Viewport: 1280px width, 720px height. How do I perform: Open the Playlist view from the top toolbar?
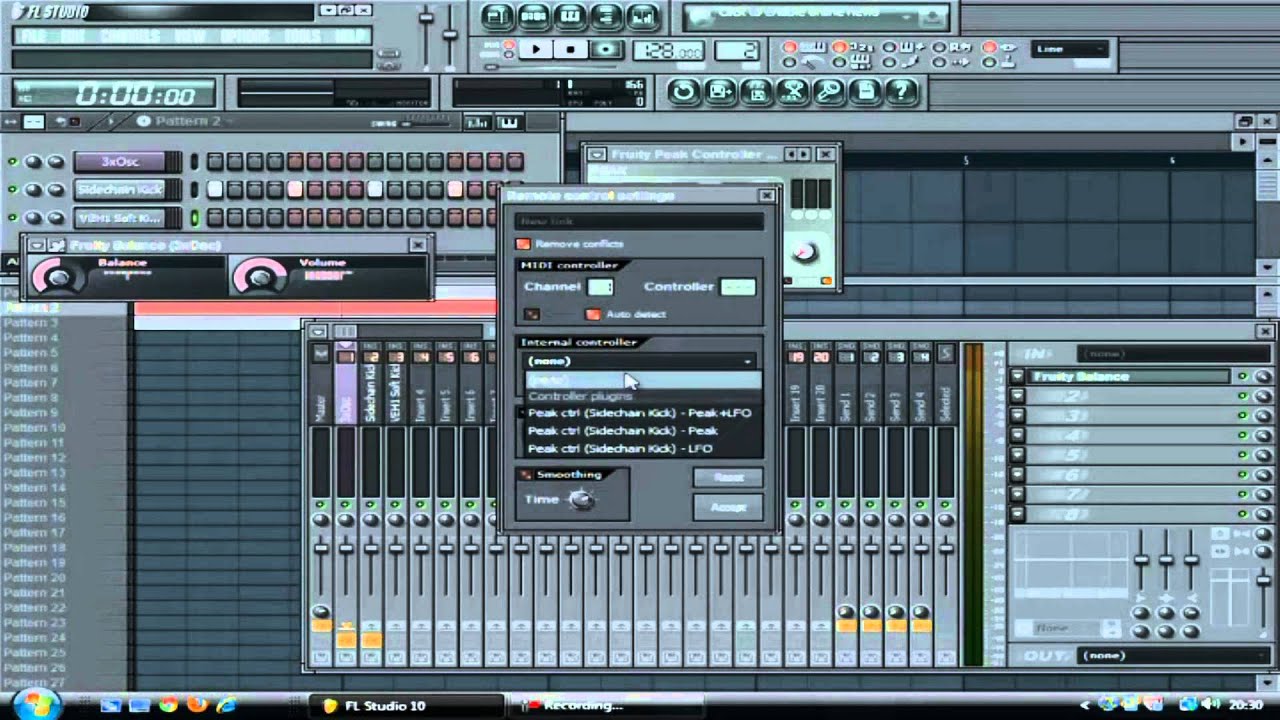497,17
